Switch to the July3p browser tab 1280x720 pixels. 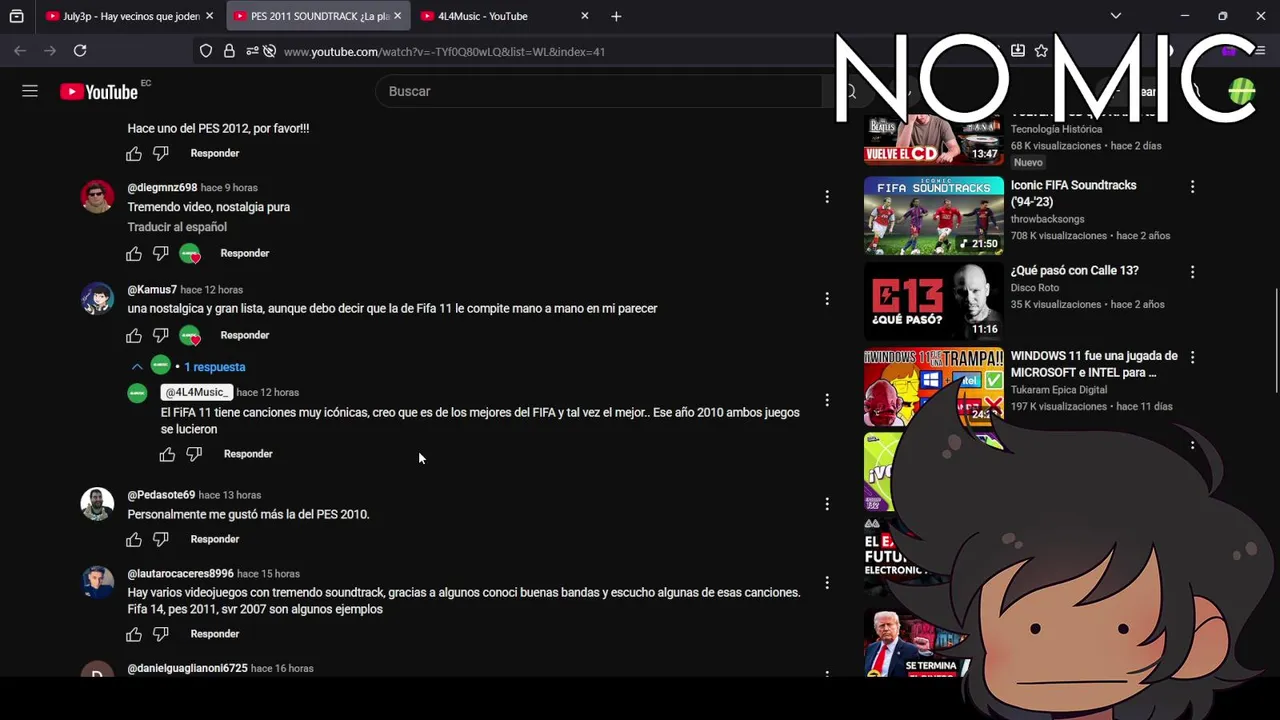tap(130, 16)
